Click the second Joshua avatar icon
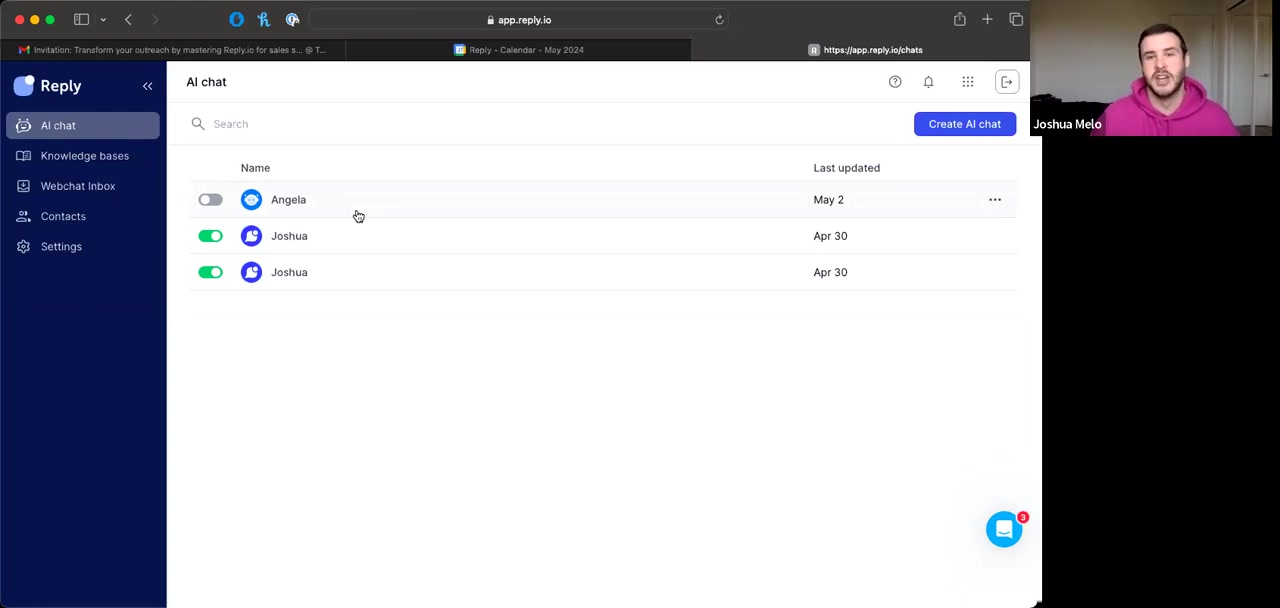The height and width of the screenshot is (608, 1280). 251,272
